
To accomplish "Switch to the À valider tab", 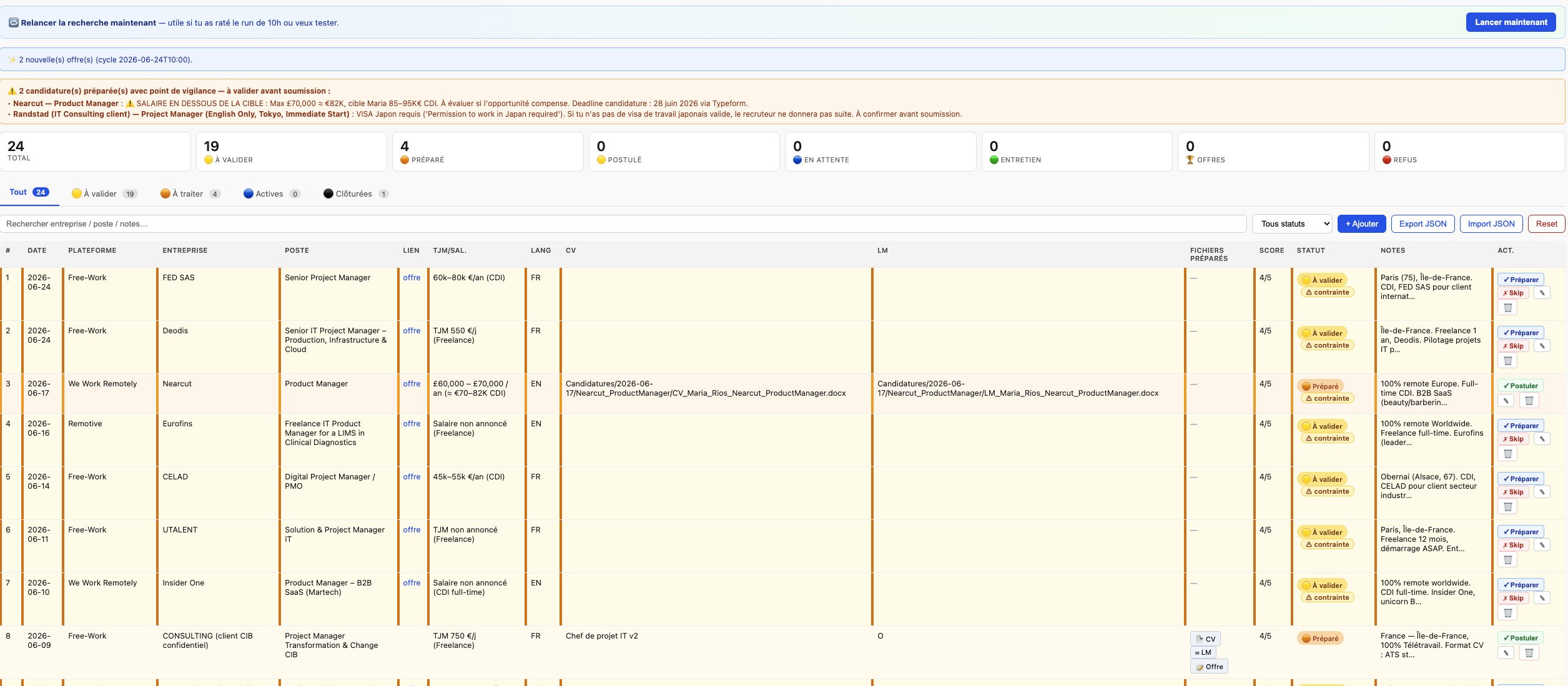I will [104, 194].
